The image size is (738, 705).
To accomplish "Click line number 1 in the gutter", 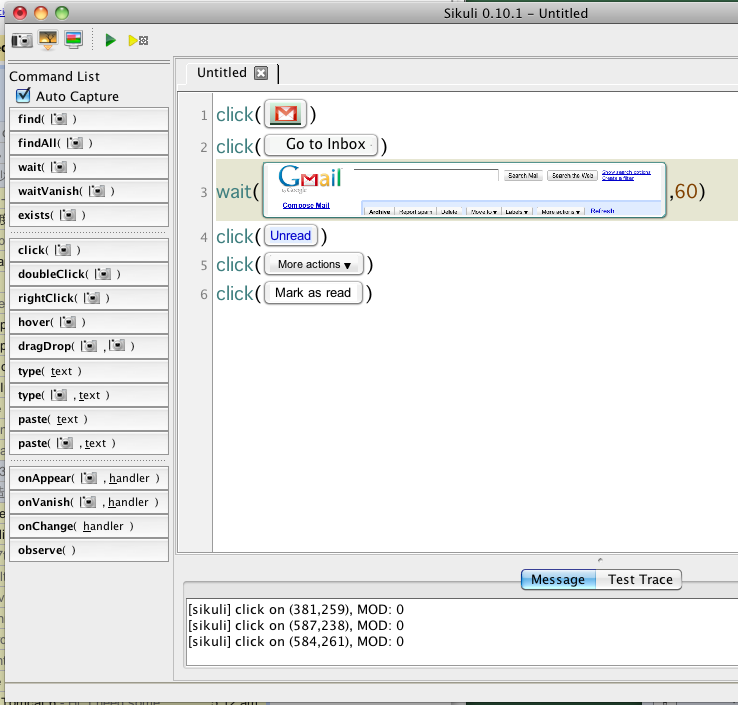I will (x=204, y=115).
